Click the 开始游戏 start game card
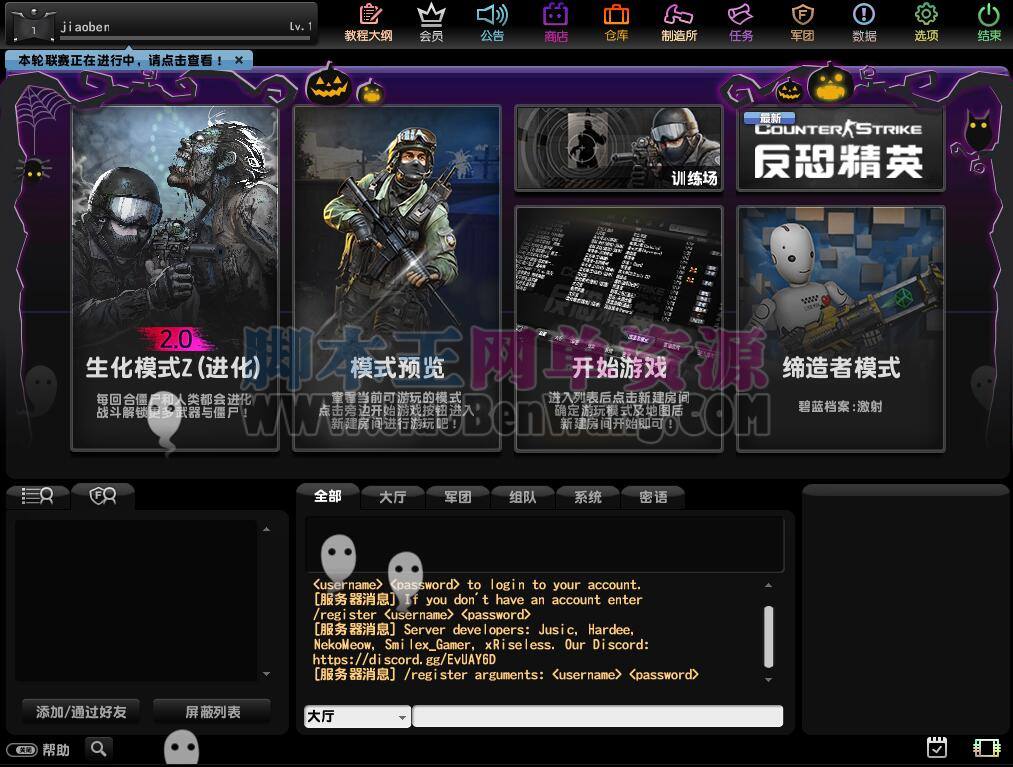The width and height of the screenshot is (1013, 767). 618,328
